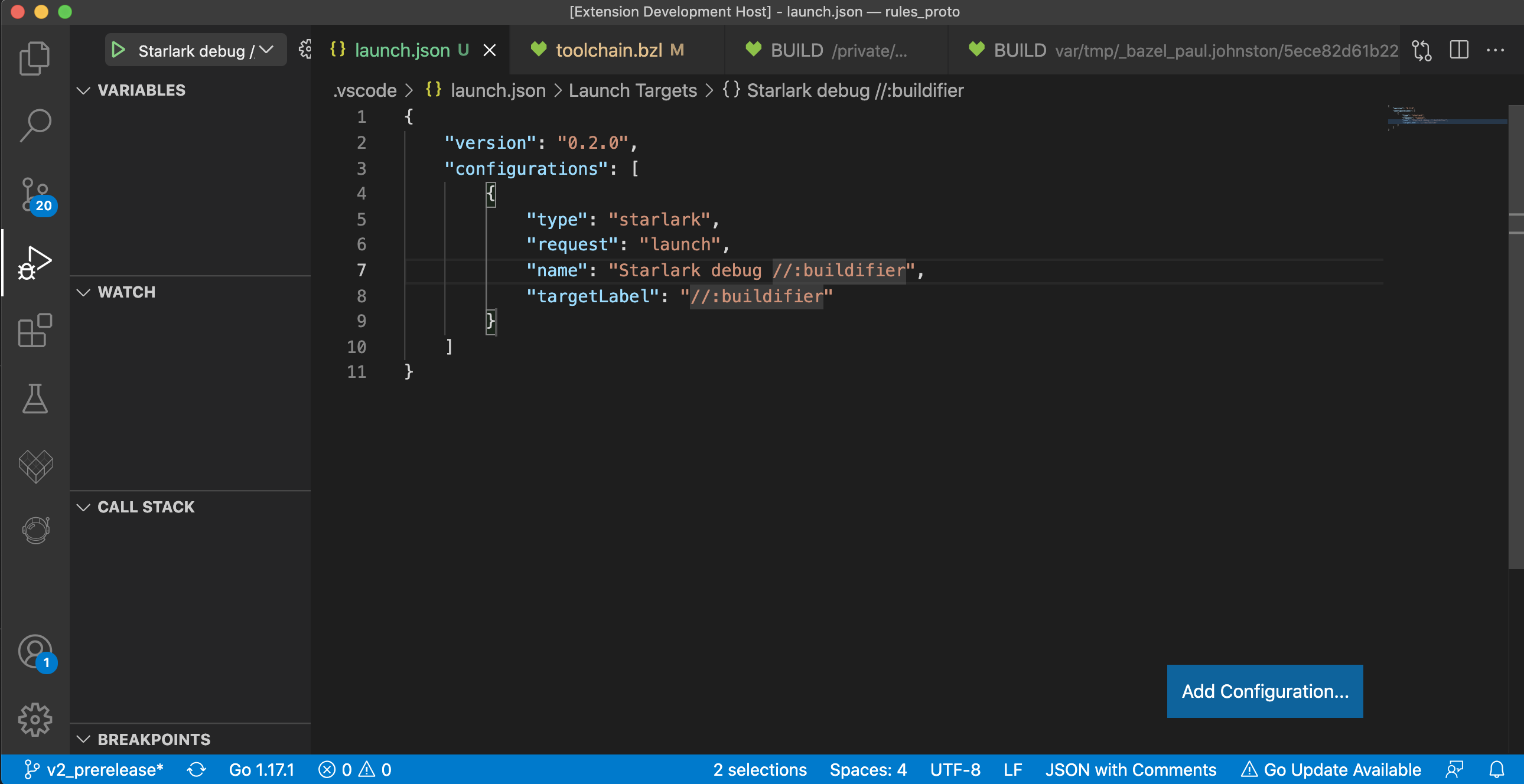The image size is (1524, 784).
Task: Switch to the toolchain.bzl tab
Action: [608, 50]
